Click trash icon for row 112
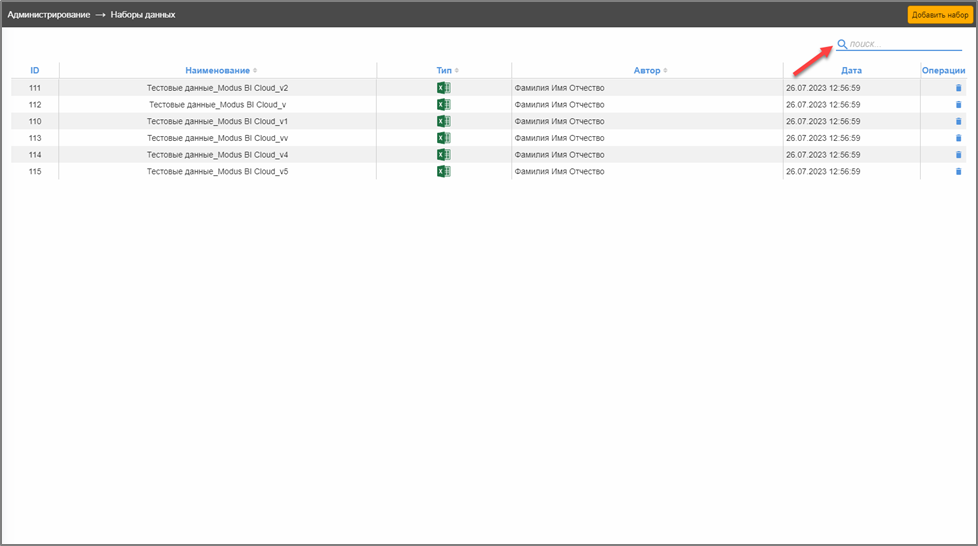Screen dimensions: 978x546 coord(957,105)
